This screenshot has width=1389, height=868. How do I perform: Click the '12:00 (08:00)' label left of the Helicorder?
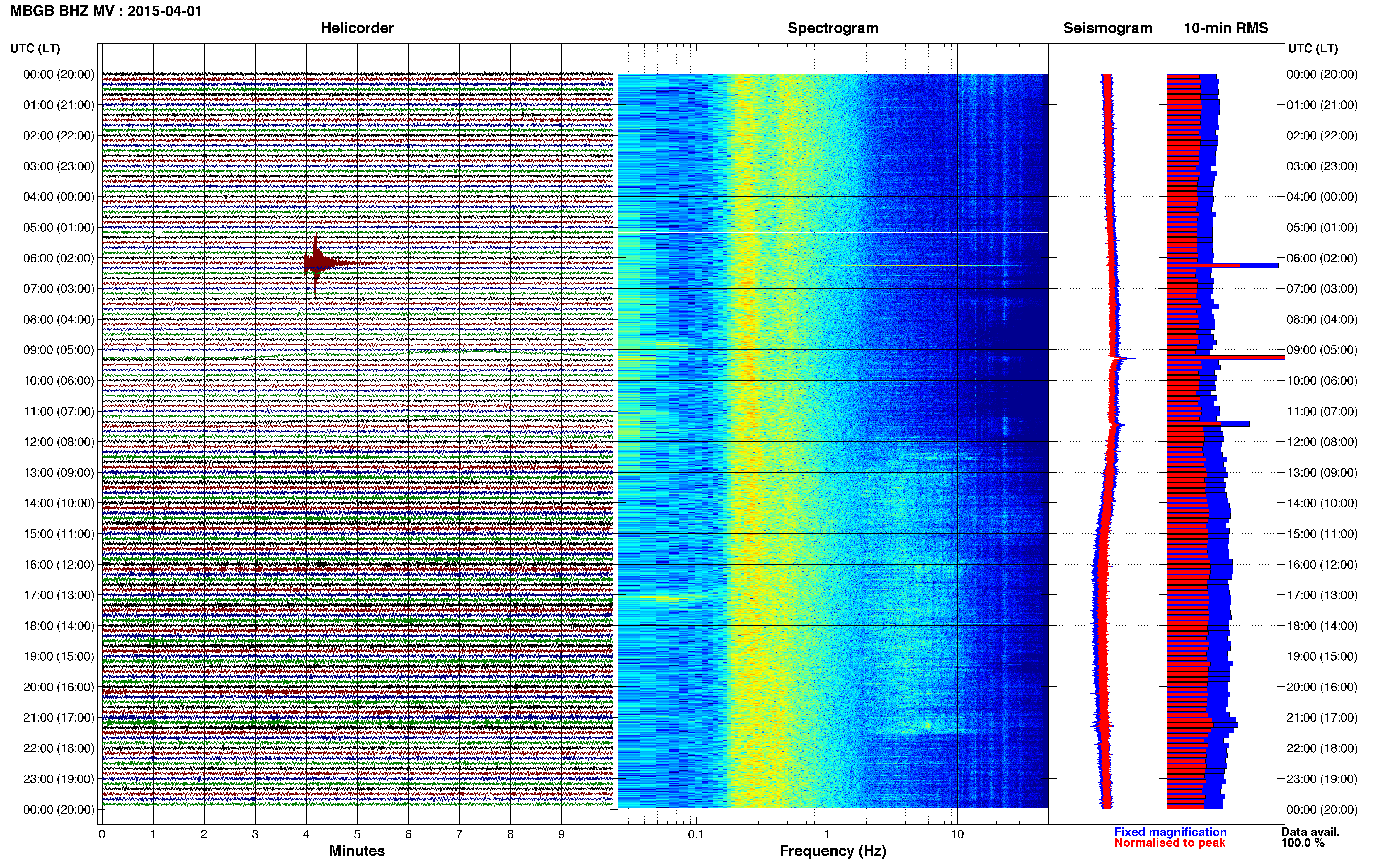coord(59,442)
